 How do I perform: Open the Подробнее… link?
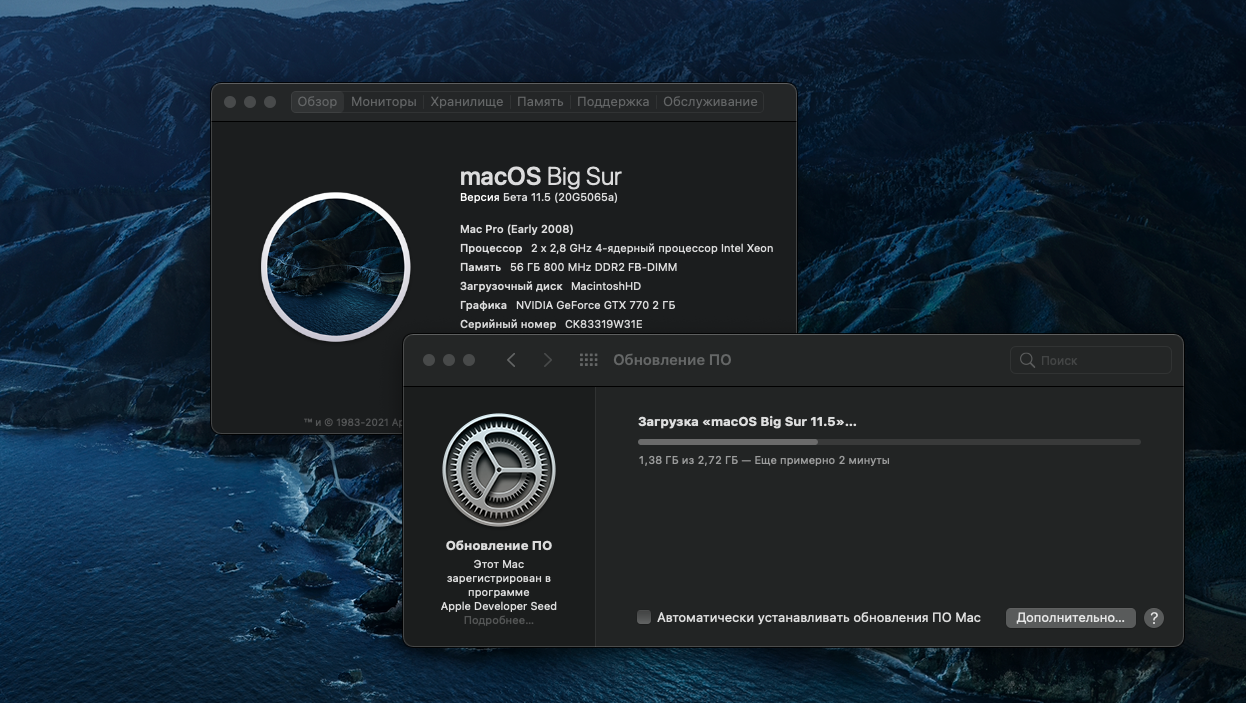point(498,620)
